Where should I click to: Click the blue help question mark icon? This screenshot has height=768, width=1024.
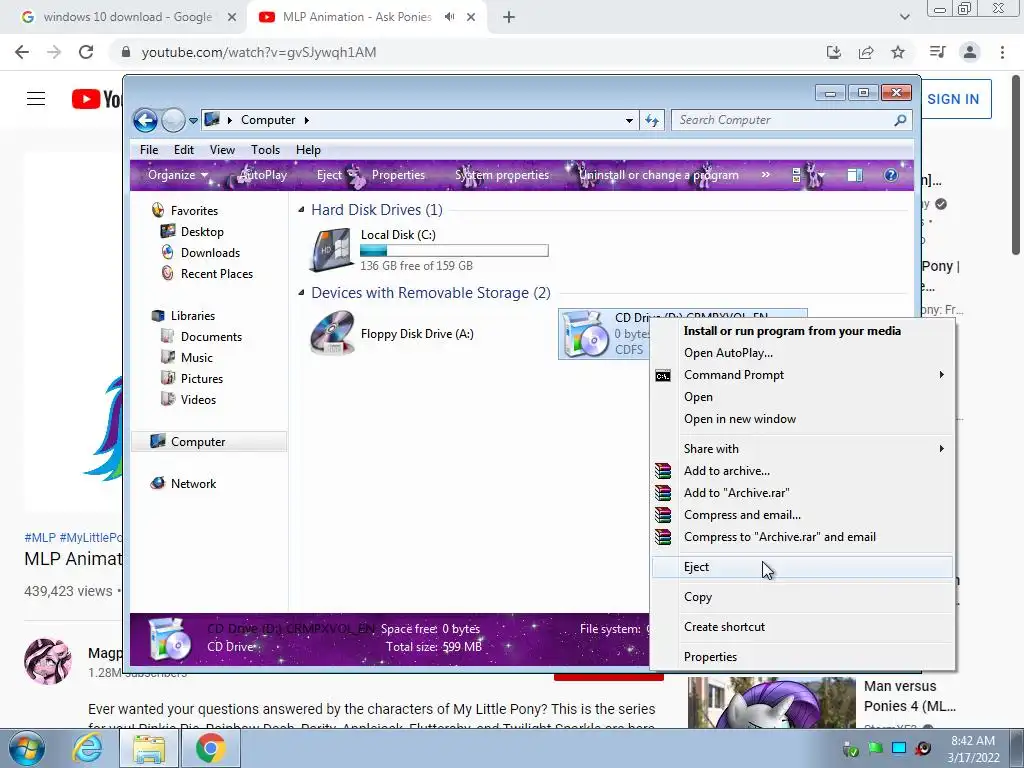coord(891,175)
